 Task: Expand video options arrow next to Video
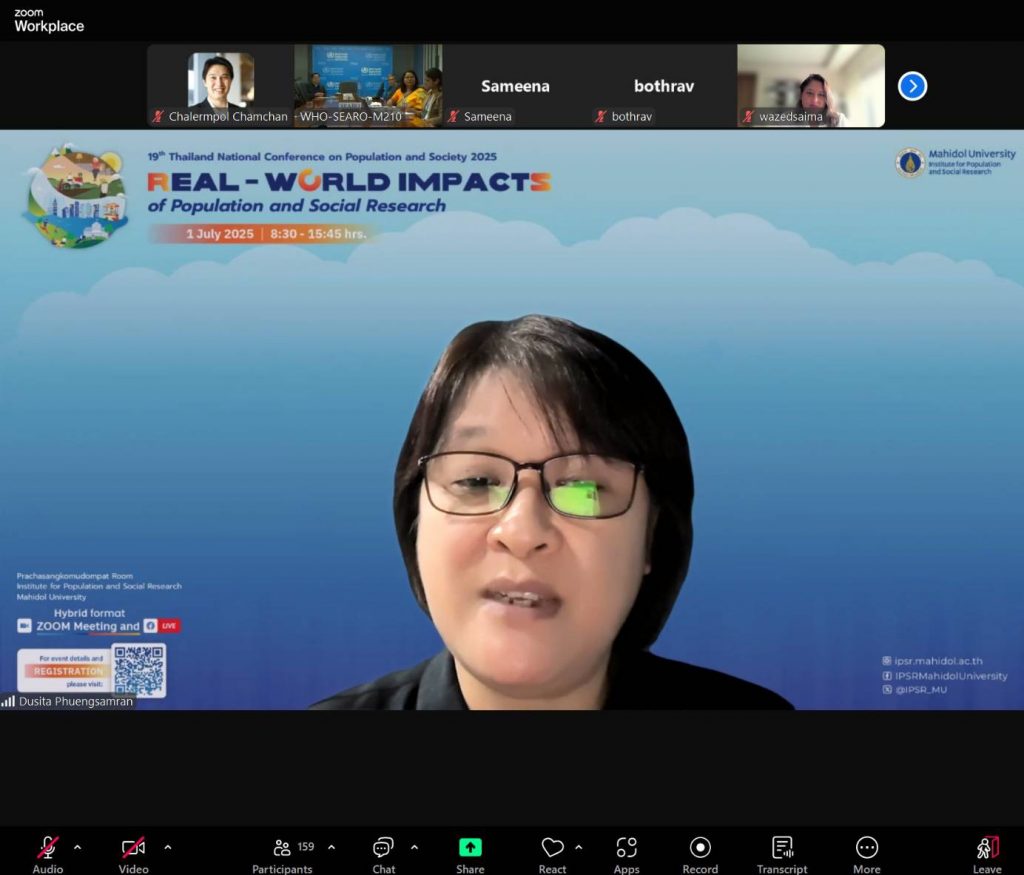pyautogui.click(x=167, y=847)
